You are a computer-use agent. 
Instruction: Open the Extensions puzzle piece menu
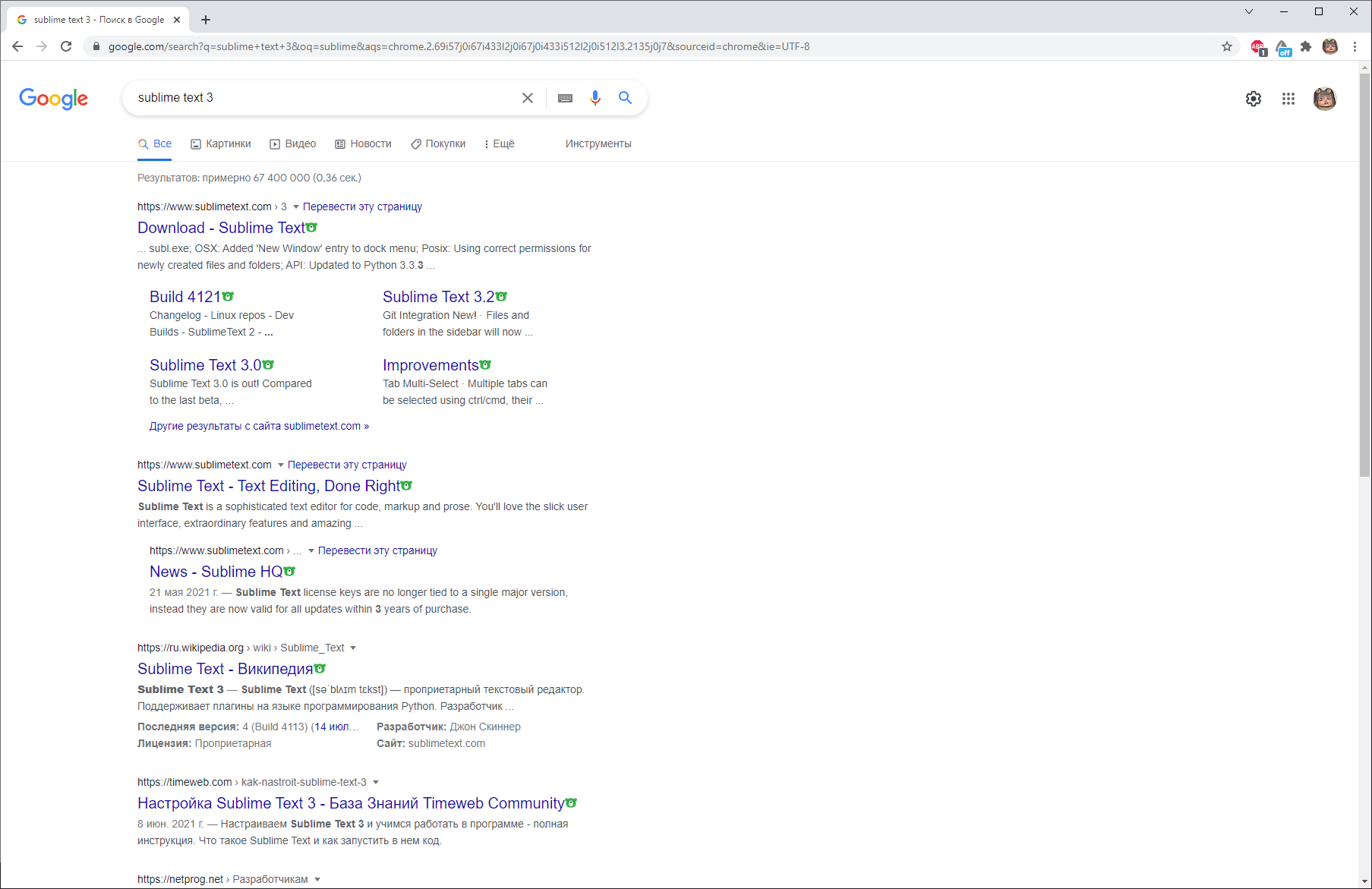(1306, 46)
